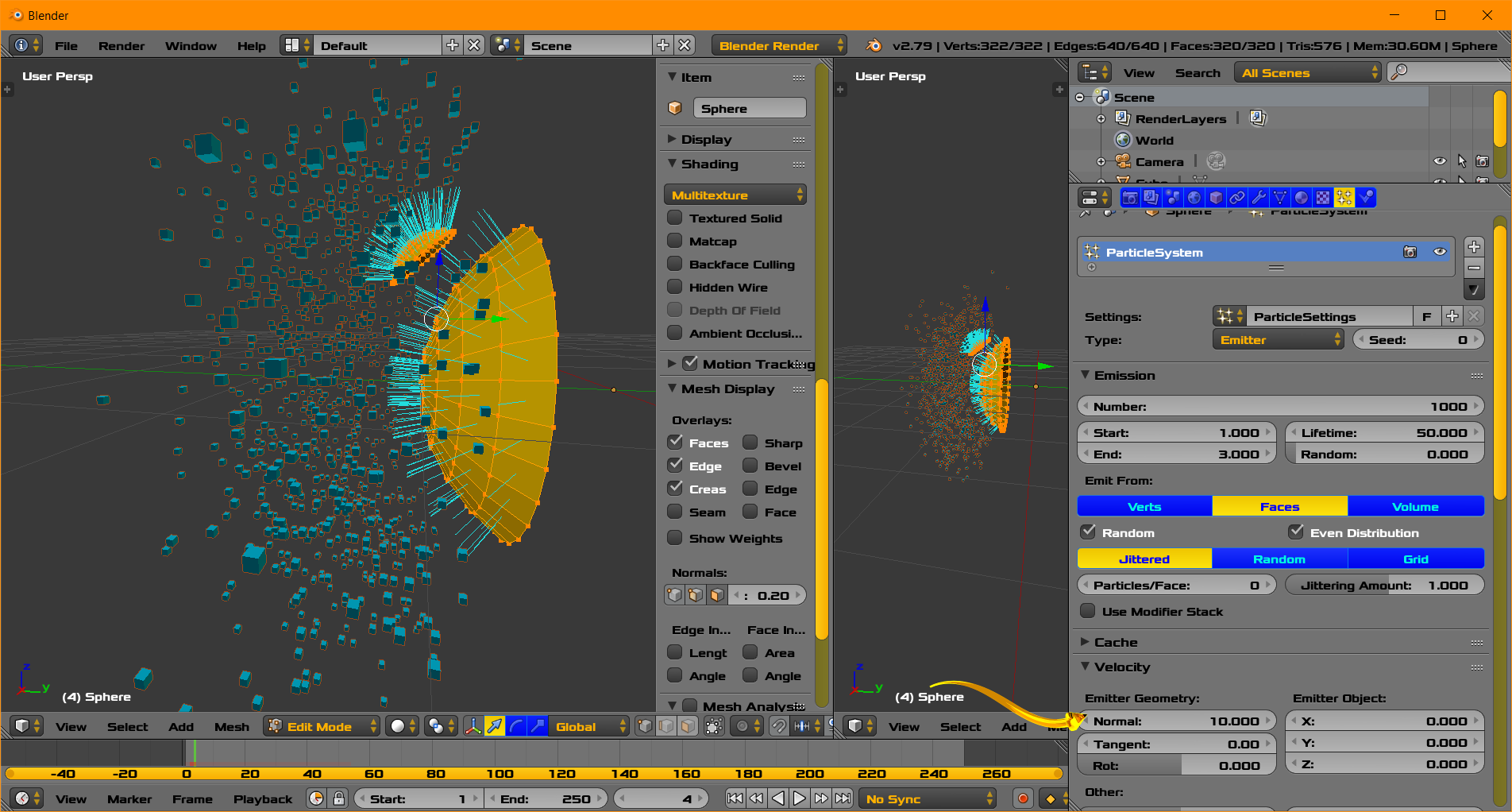Enable the Matcap checkbox

coord(675,241)
